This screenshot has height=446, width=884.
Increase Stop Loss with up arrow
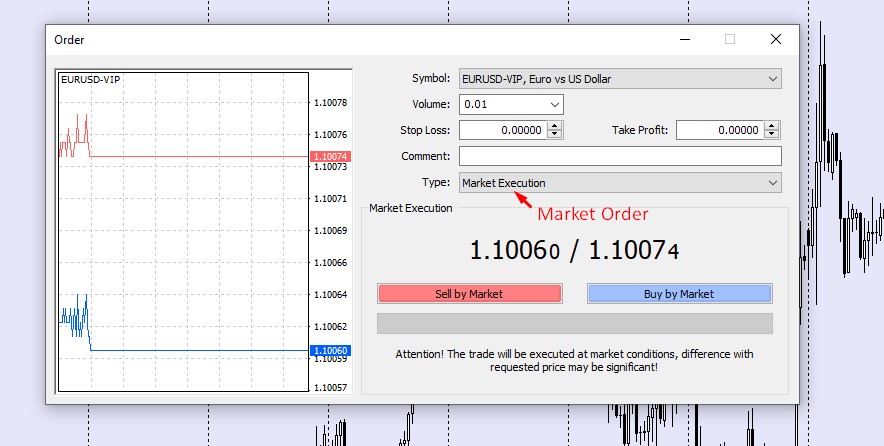click(555, 126)
